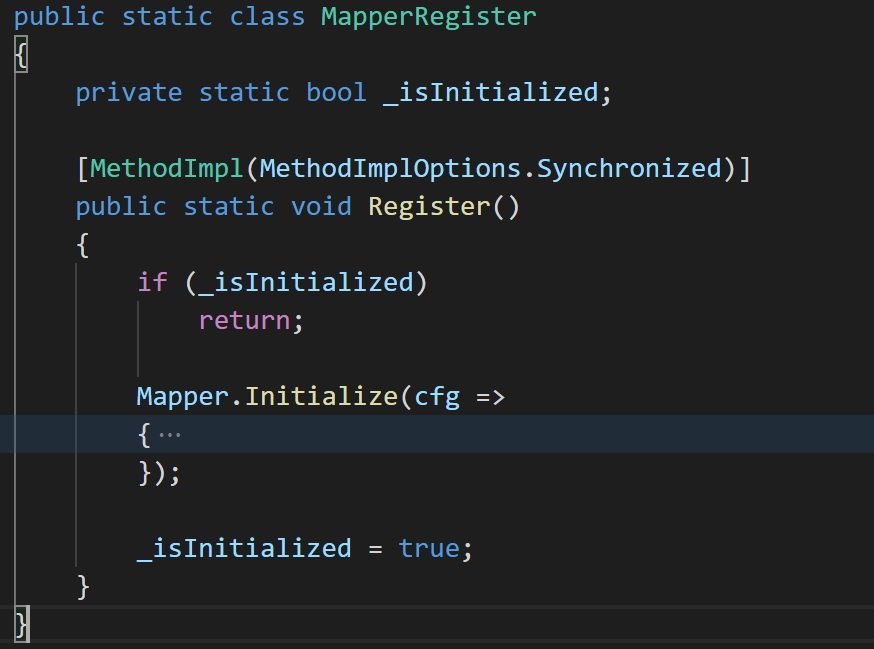Click the '});' closing line
The width and height of the screenshot is (874, 649).
[x=159, y=473]
